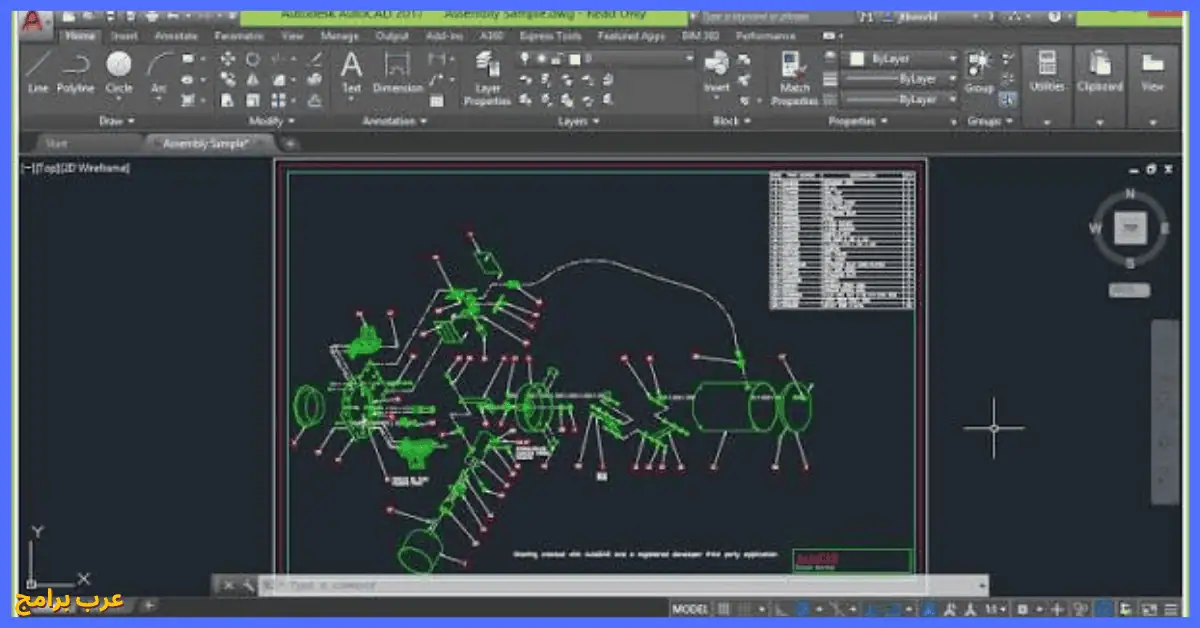Click the Workspace Switching gear in status bar
1200x628 pixels.
pyautogui.click(x=1024, y=608)
